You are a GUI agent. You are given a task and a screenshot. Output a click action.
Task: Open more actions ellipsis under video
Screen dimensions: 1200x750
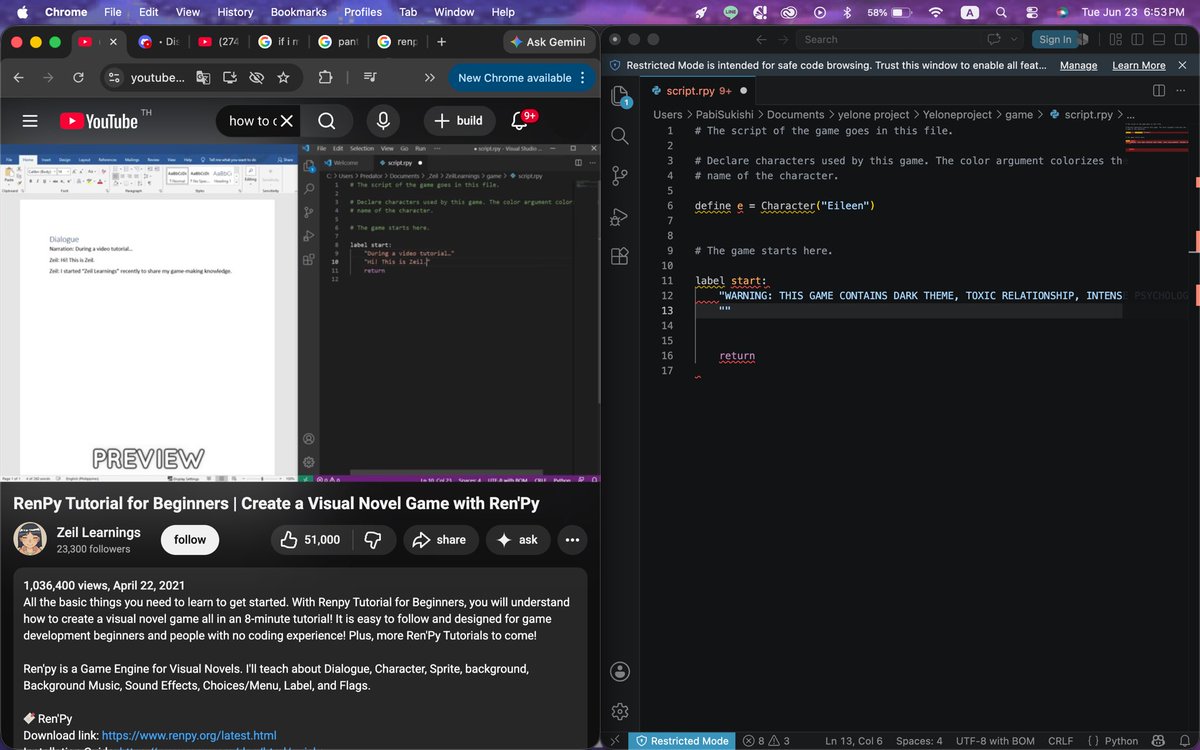572,540
